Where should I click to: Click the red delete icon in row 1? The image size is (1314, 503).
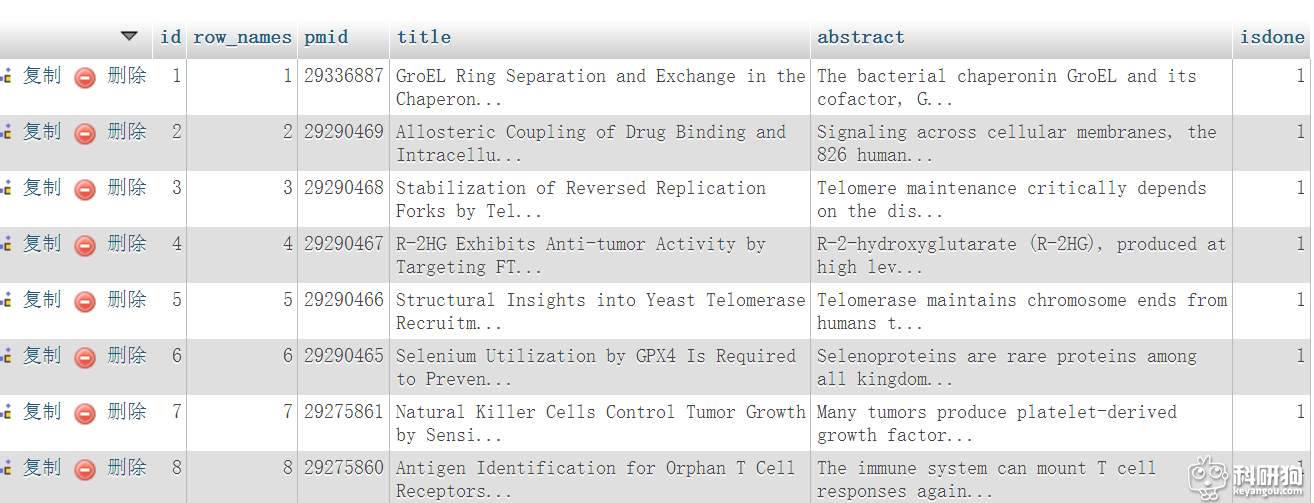pyautogui.click(x=86, y=77)
